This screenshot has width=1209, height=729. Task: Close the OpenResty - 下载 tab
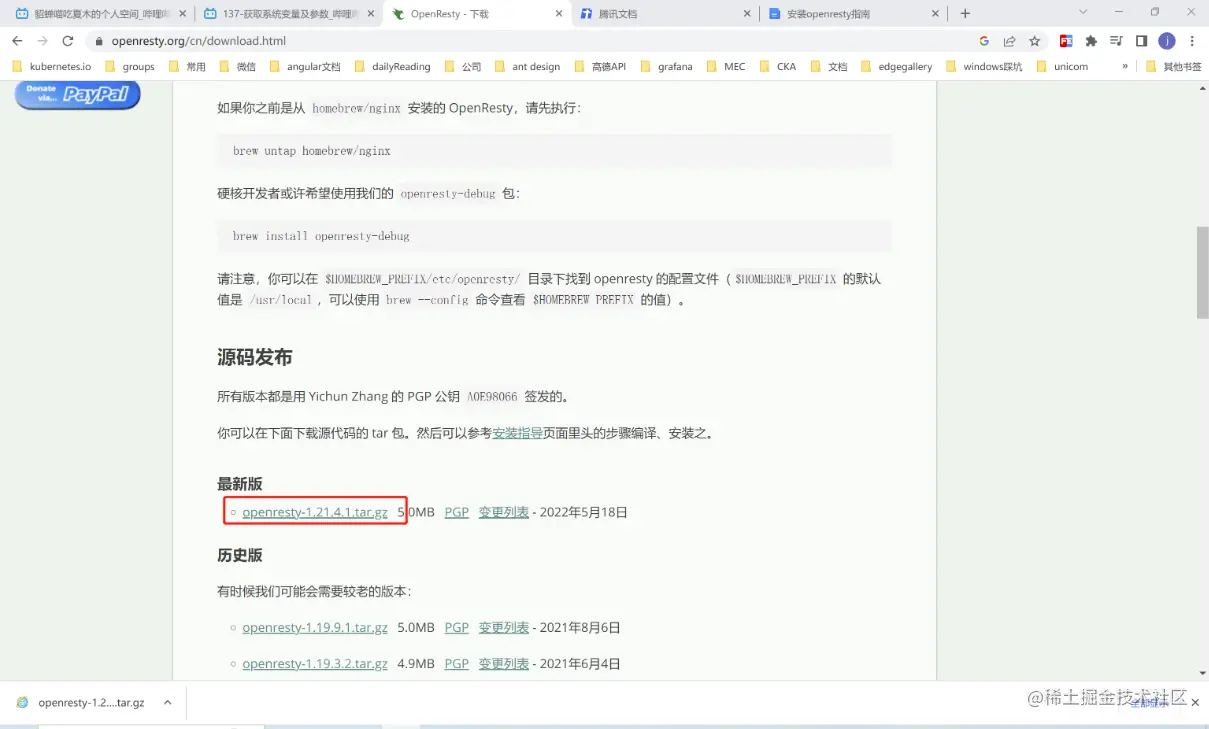559,14
